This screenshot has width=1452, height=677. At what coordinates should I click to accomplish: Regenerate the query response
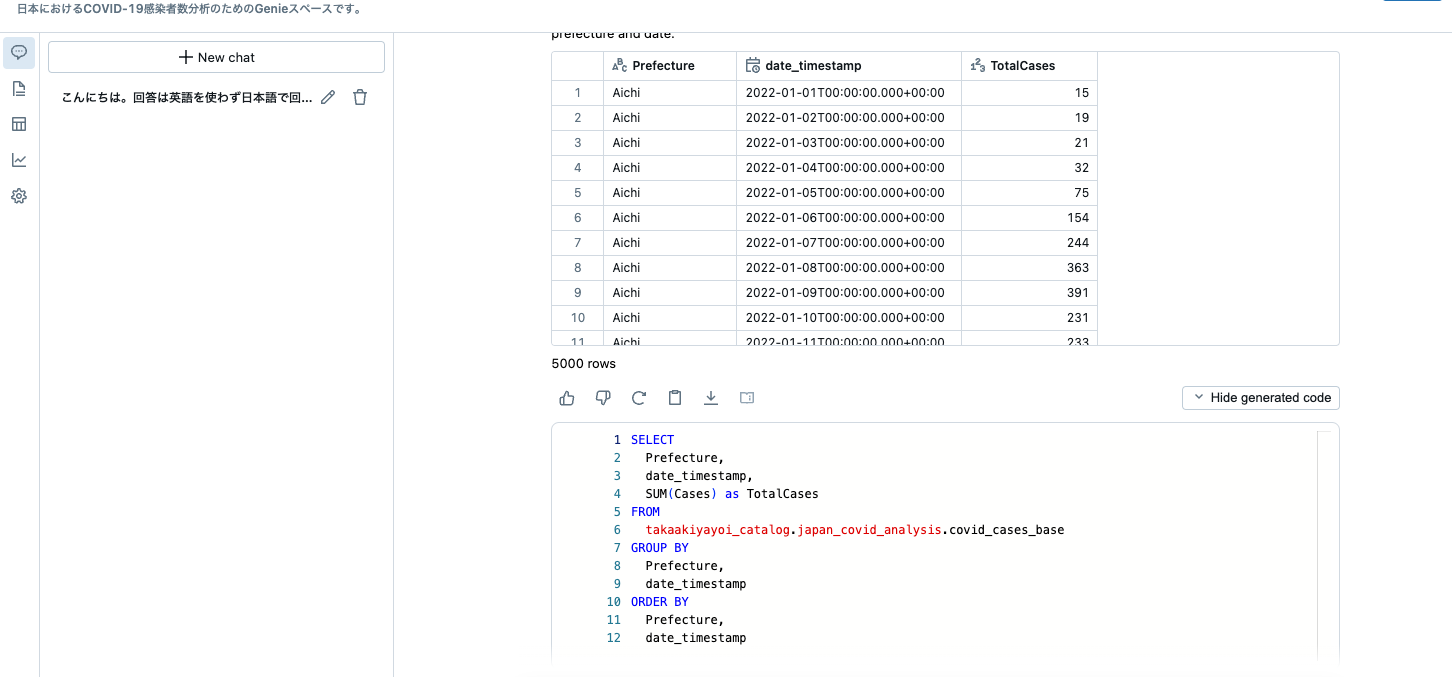point(638,397)
